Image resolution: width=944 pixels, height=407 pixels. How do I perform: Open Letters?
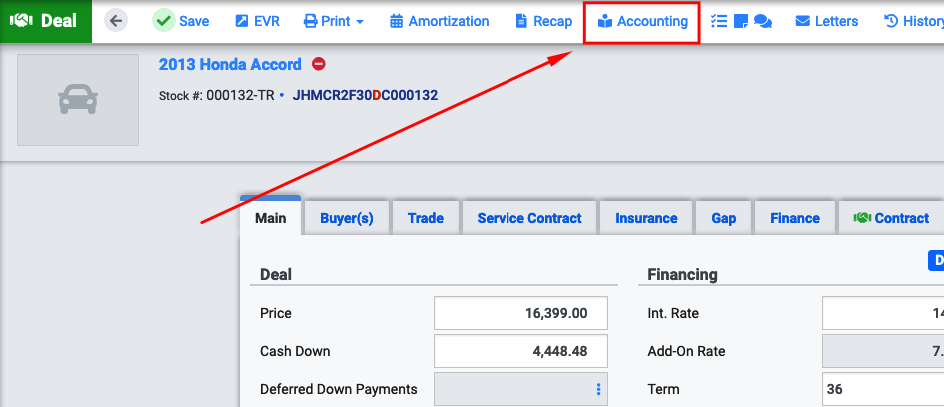(827, 21)
